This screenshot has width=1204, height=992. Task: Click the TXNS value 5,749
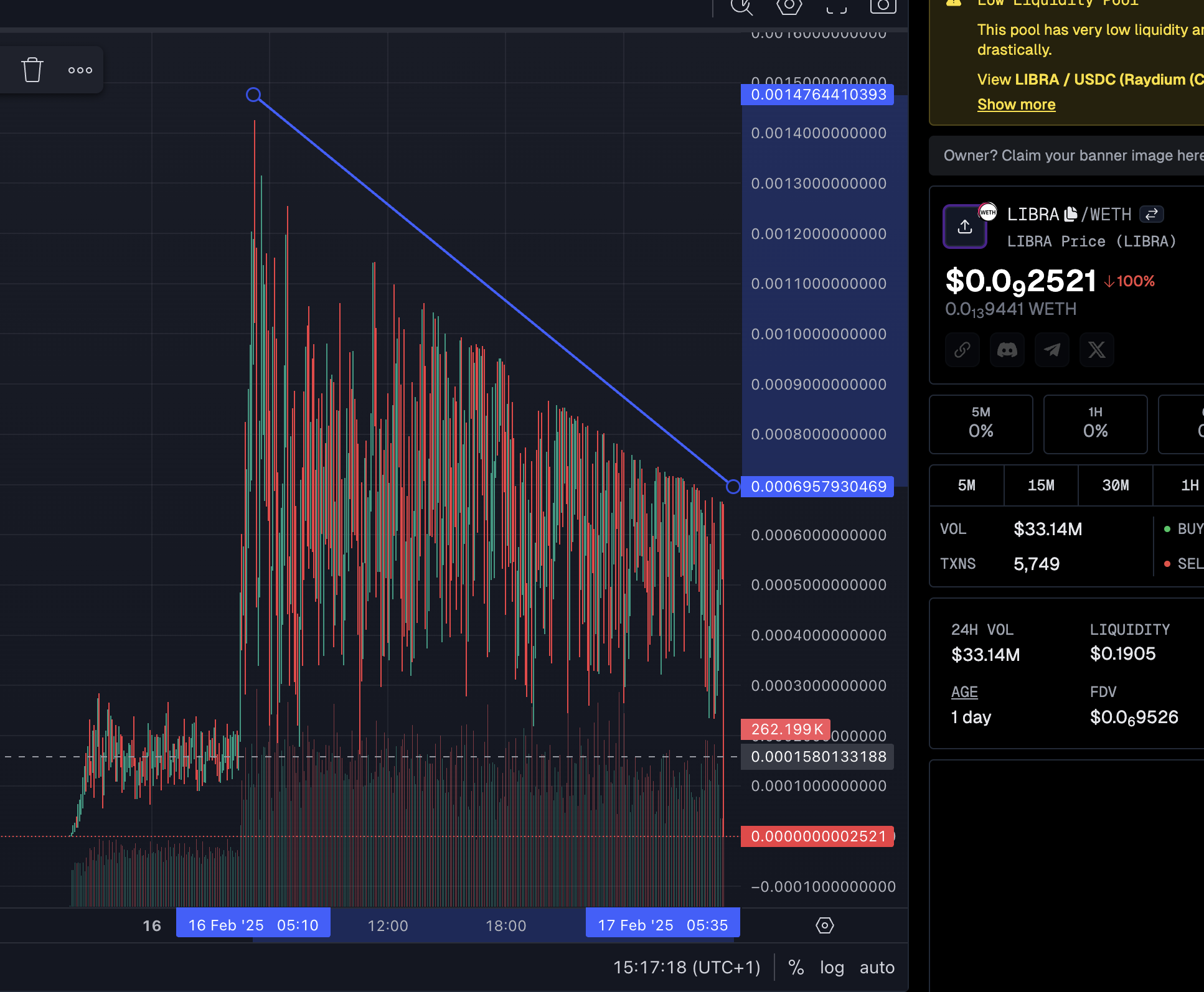1037,564
